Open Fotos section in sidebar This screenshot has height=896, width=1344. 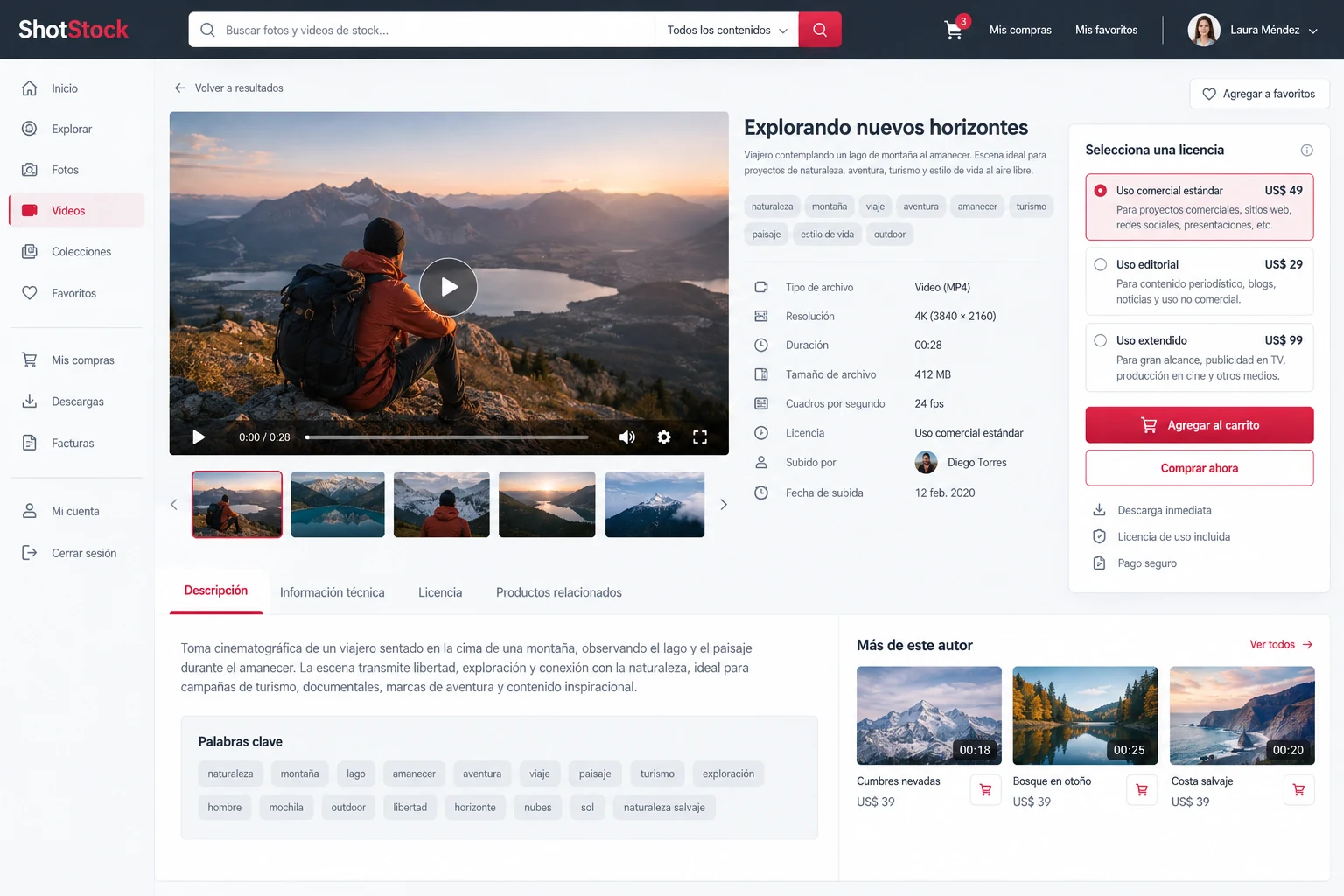click(x=77, y=170)
